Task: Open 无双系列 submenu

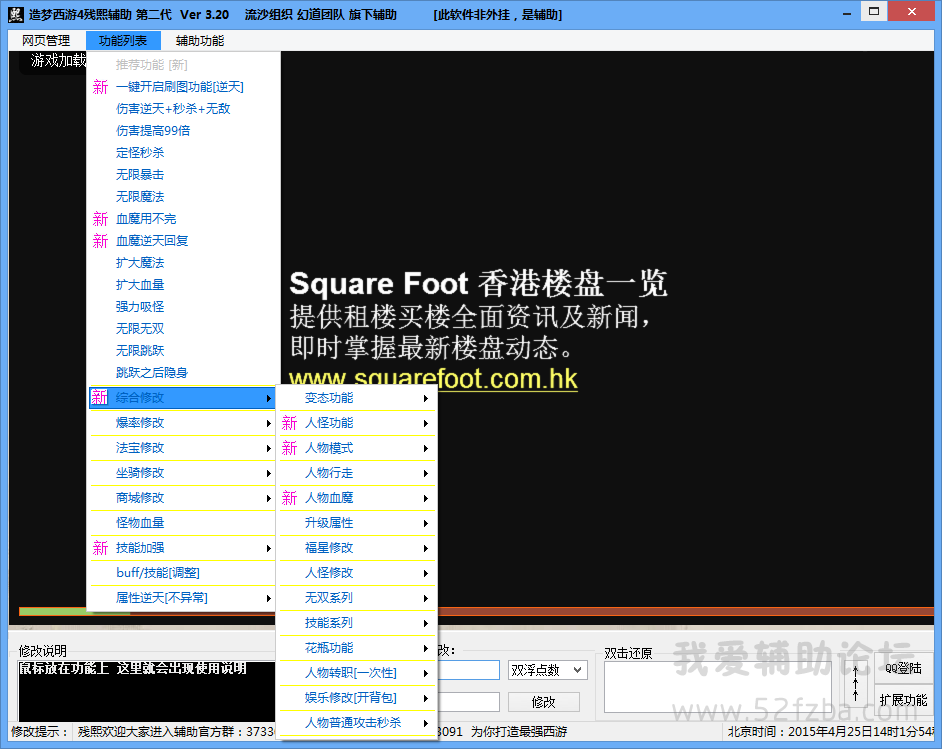Action: click(x=356, y=598)
